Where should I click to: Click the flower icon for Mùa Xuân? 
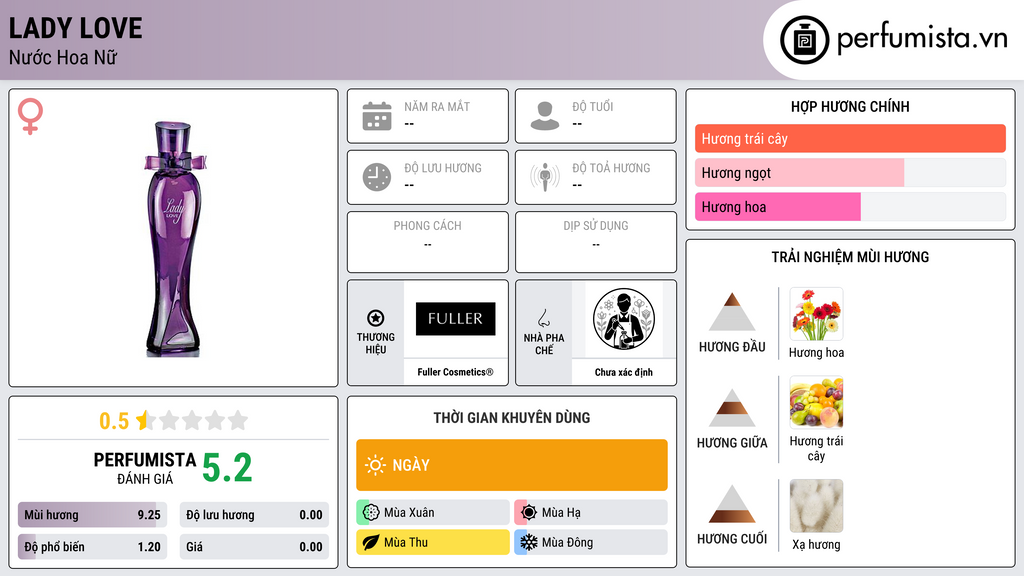(x=371, y=513)
